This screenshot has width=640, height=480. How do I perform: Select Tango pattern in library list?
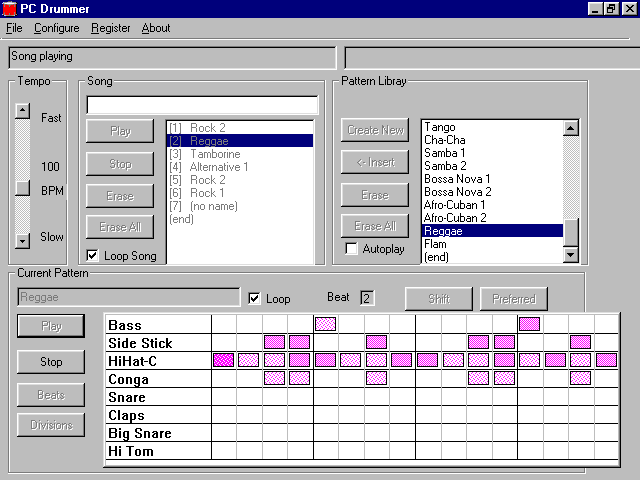click(440, 127)
